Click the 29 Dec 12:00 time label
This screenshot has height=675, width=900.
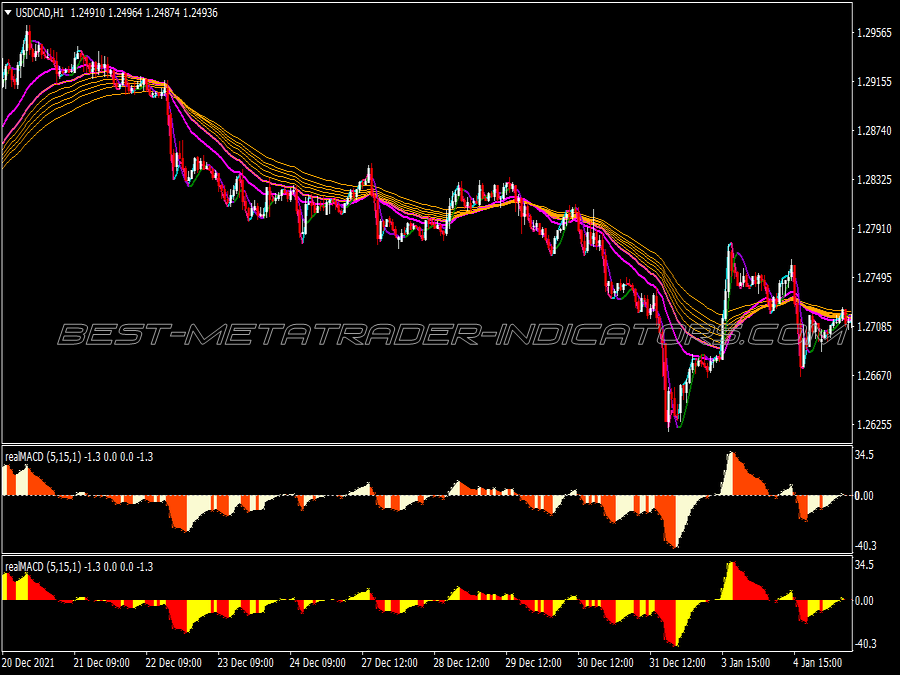(534, 663)
